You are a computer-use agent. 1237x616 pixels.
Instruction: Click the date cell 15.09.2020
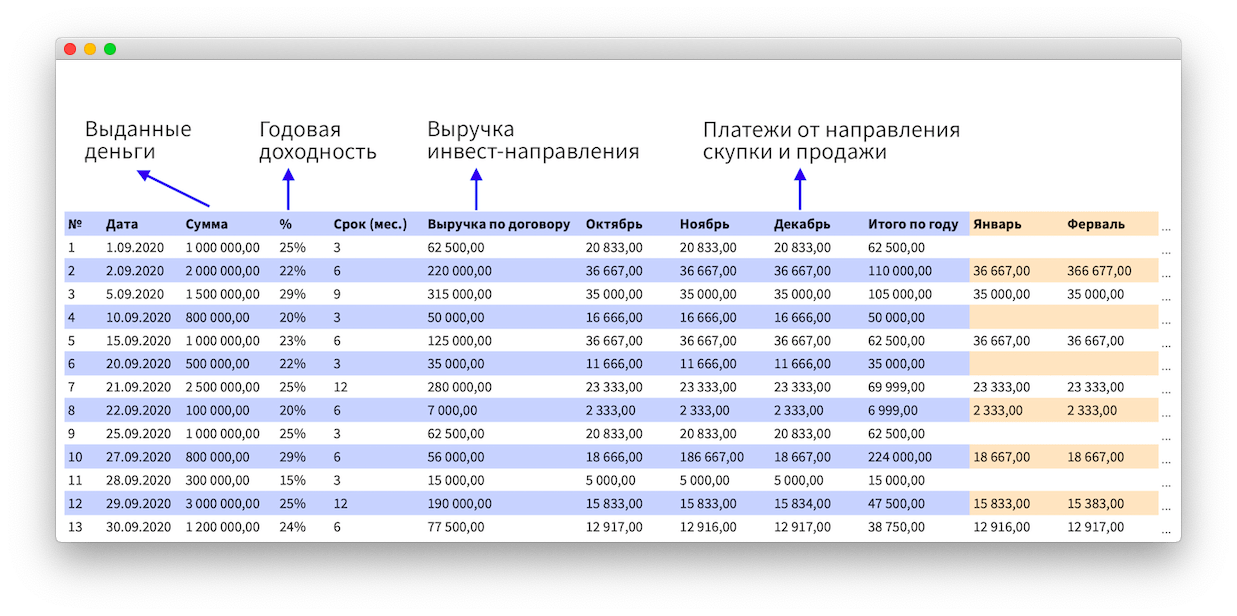coord(135,340)
